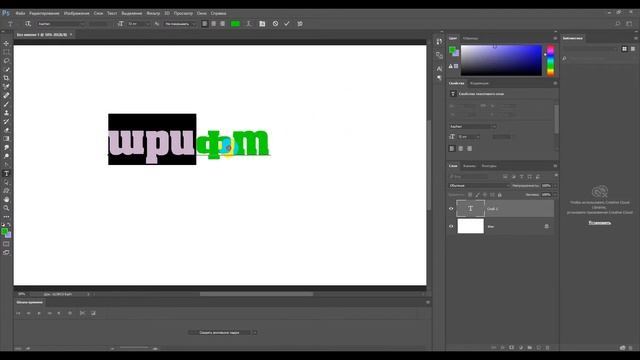This screenshot has height=360, width=640.
Task: Select the white background layer thumbnail
Action: click(x=470, y=226)
